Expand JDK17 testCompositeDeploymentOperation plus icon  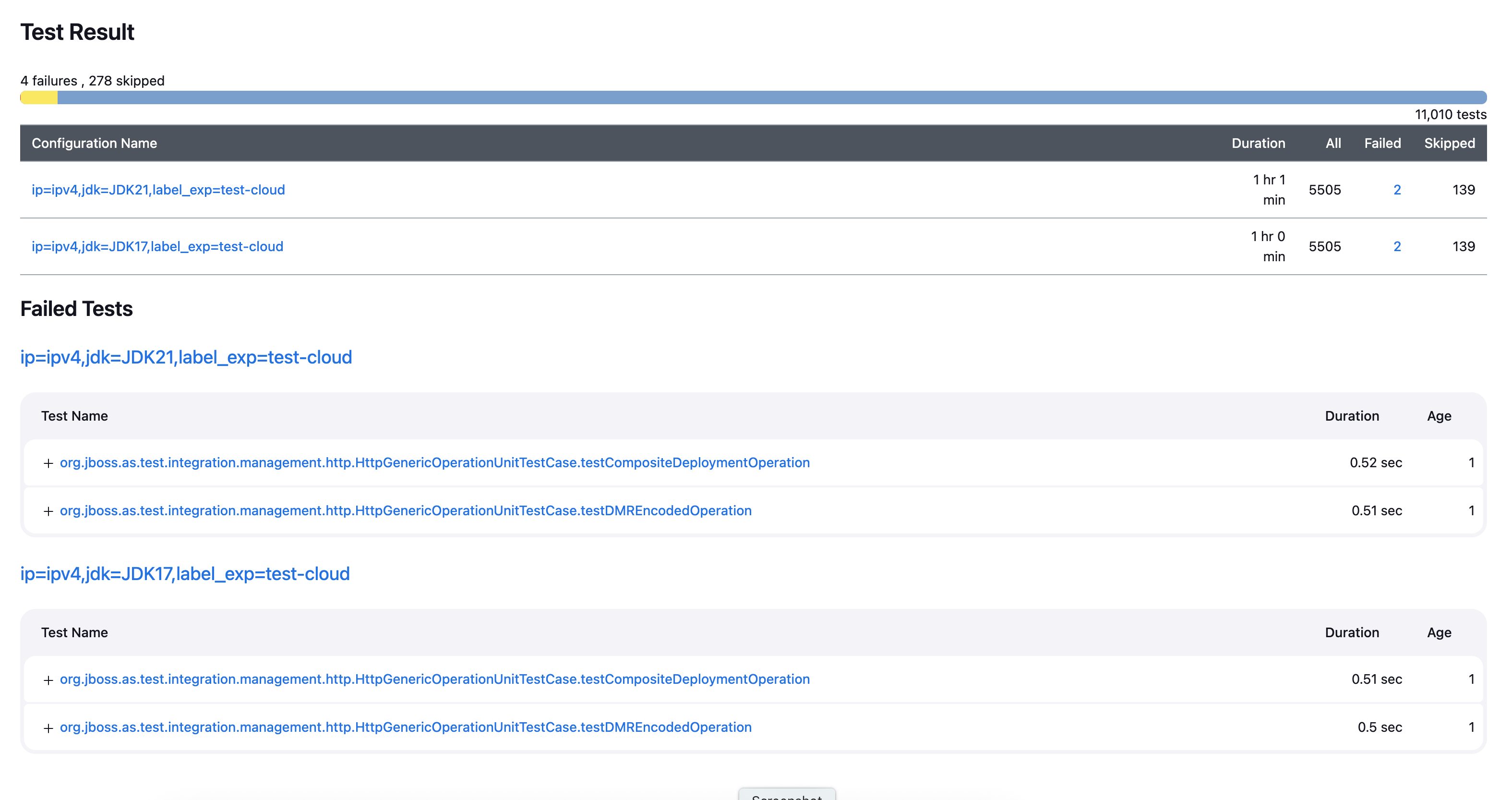48,680
